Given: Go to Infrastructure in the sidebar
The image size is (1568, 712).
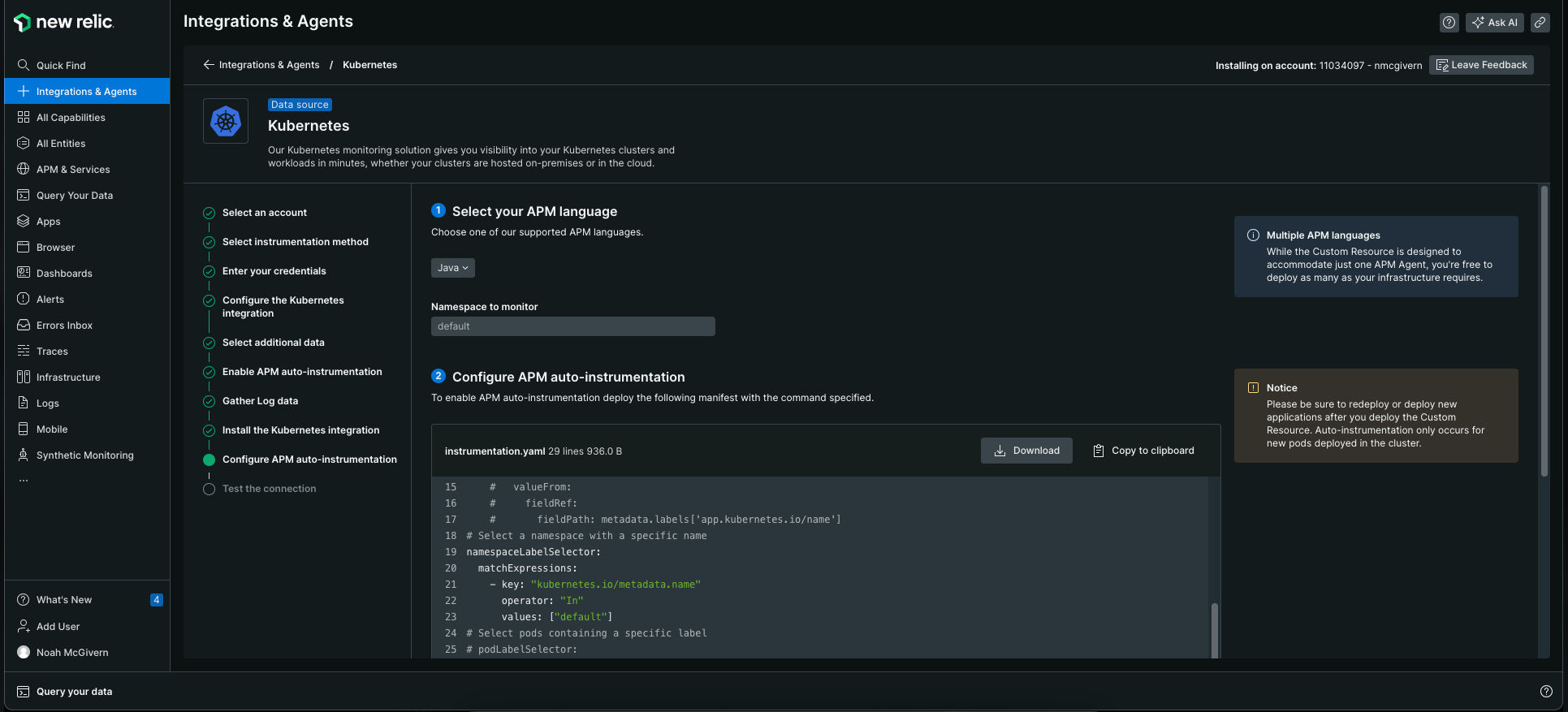Looking at the screenshot, I should coord(68,377).
